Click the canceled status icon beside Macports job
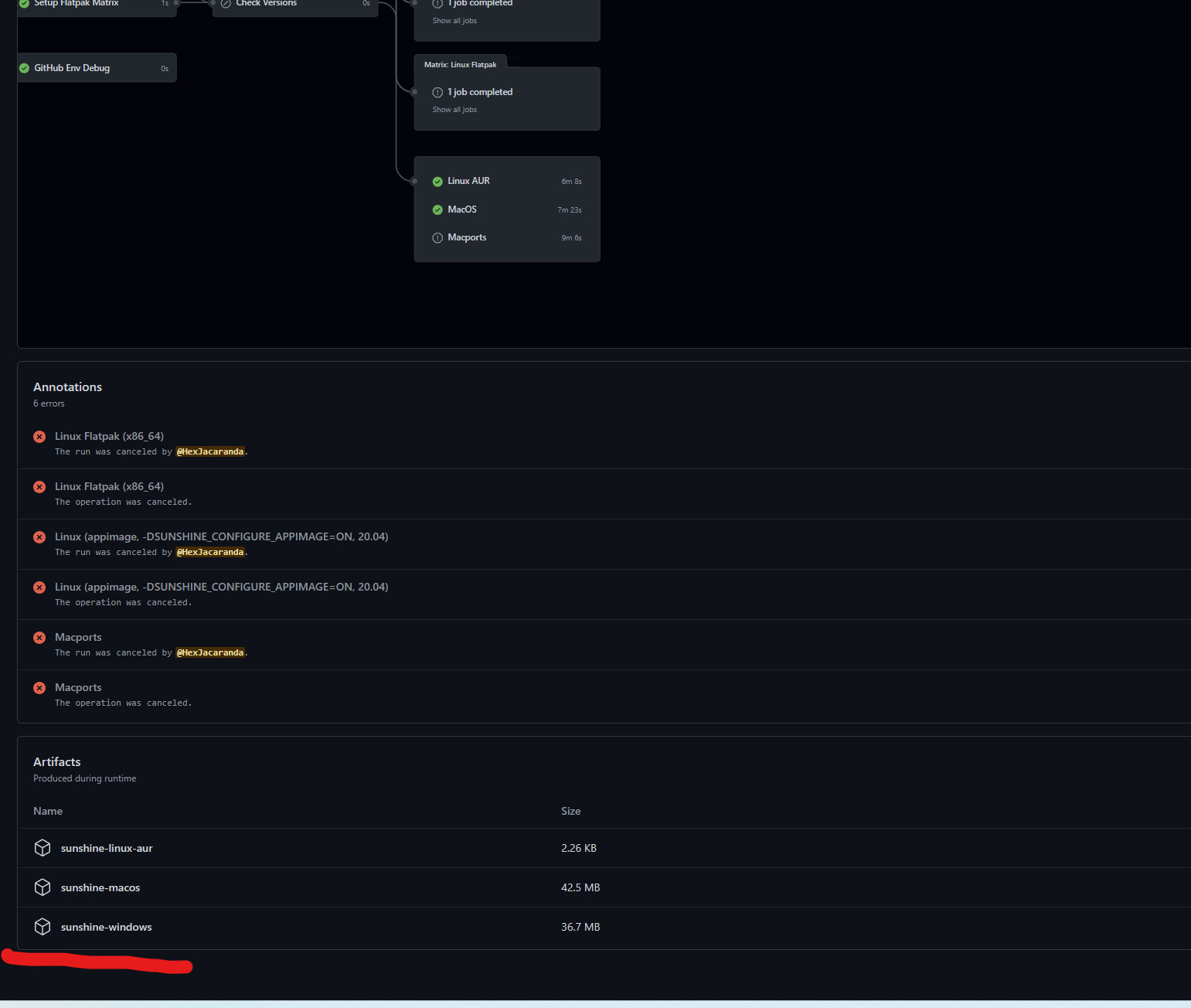The height and width of the screenshot is (1008, 1191). click(x=437, y=238)
